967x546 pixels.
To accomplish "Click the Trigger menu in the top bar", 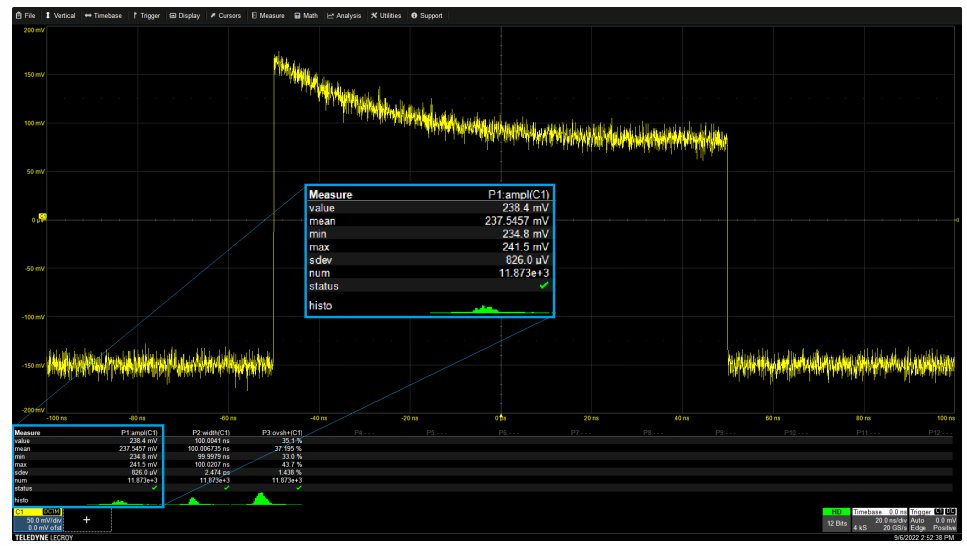I will 147,16.
